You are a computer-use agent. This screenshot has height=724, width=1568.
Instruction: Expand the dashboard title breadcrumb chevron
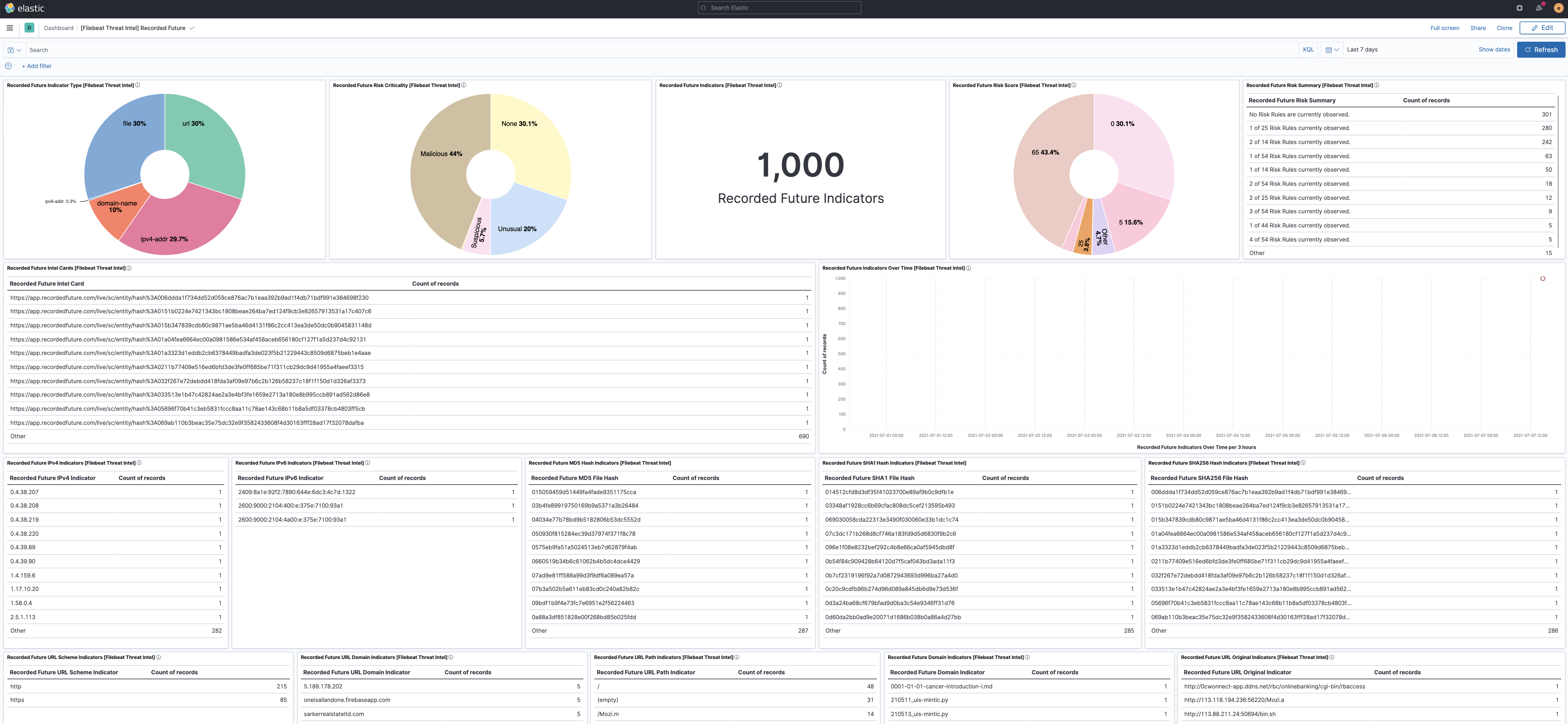(x=192, y=27)
